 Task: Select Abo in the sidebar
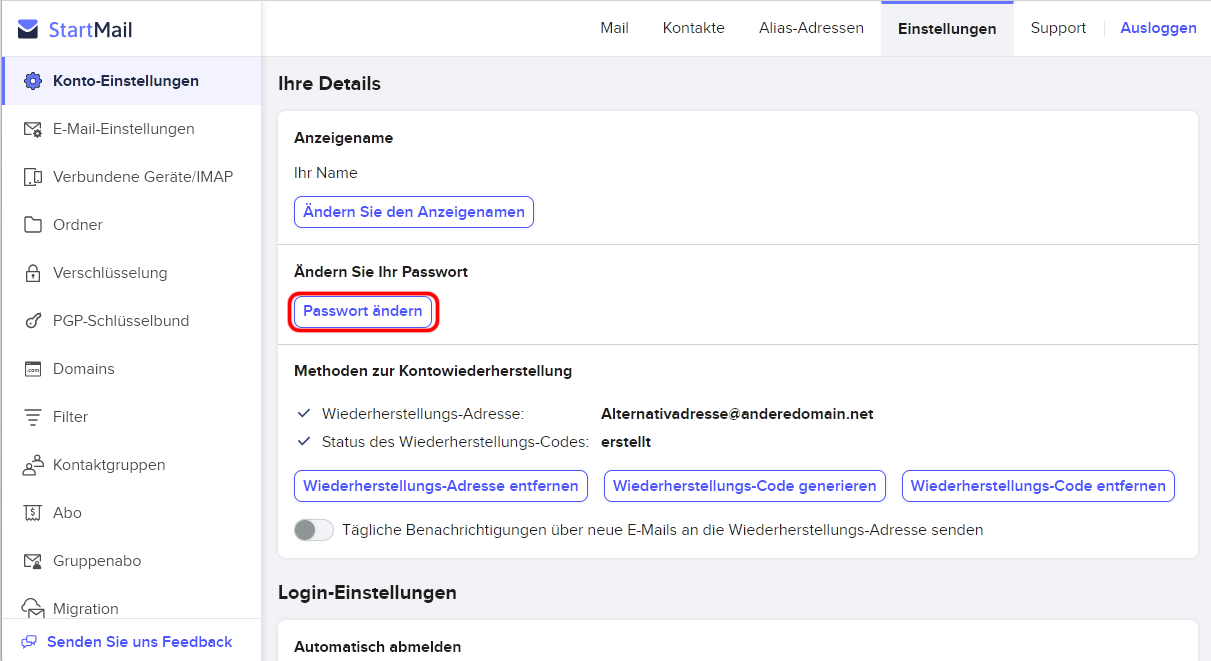coord(131,513)
